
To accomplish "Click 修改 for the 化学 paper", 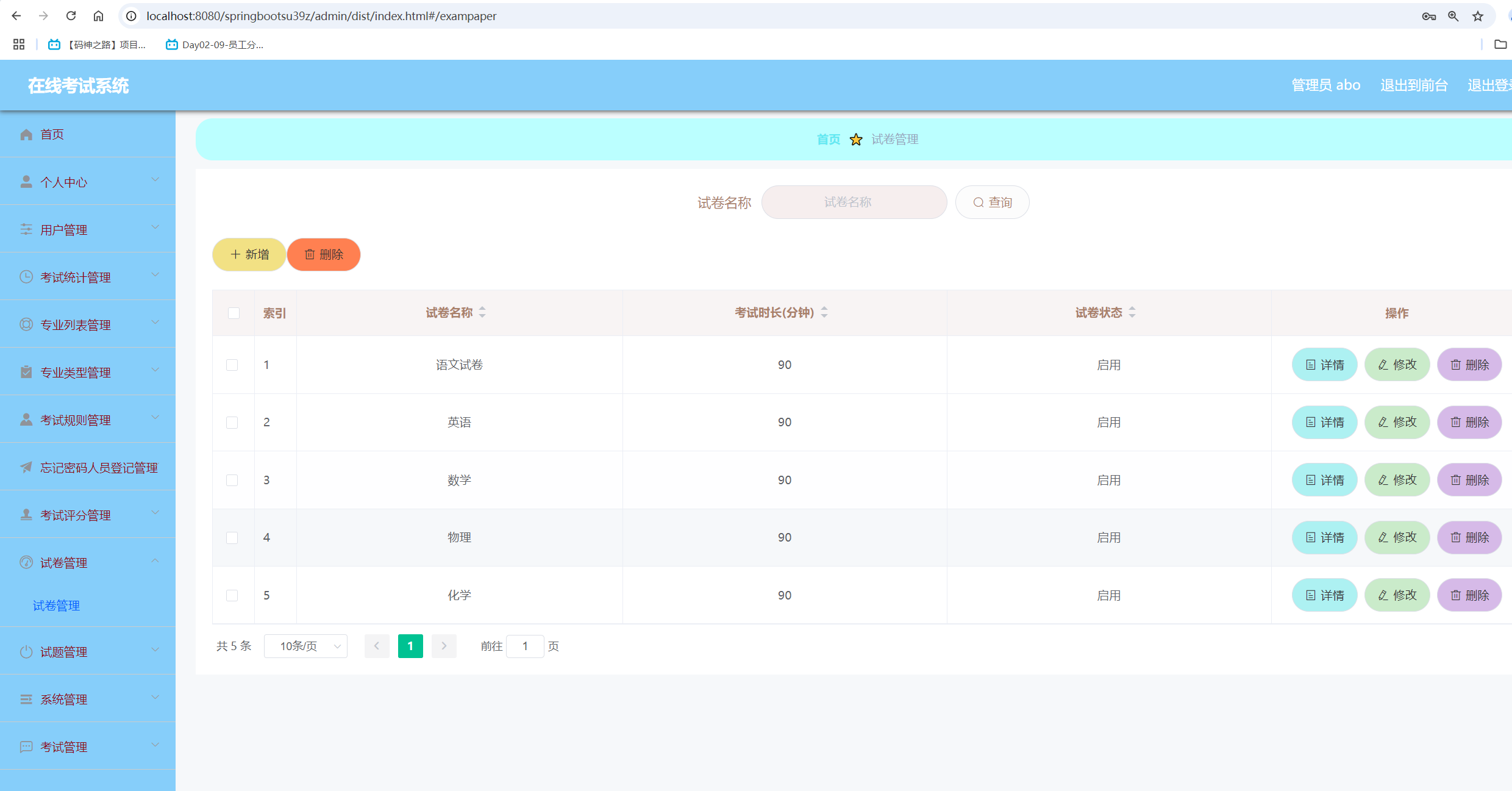I will [1397, 595].
